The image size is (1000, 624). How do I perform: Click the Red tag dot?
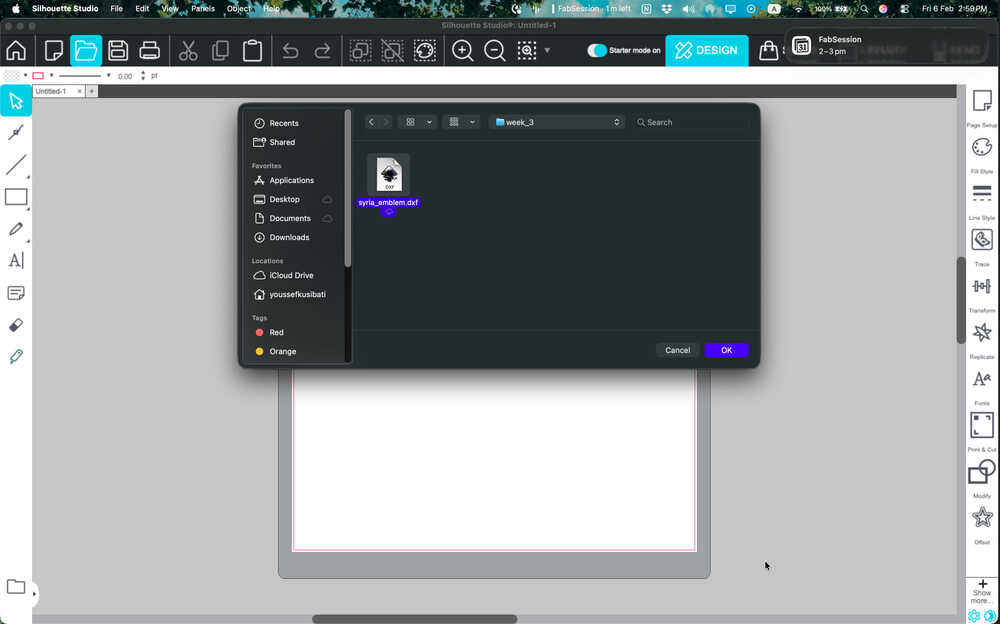pyautogui.click(x=260, y=332)
